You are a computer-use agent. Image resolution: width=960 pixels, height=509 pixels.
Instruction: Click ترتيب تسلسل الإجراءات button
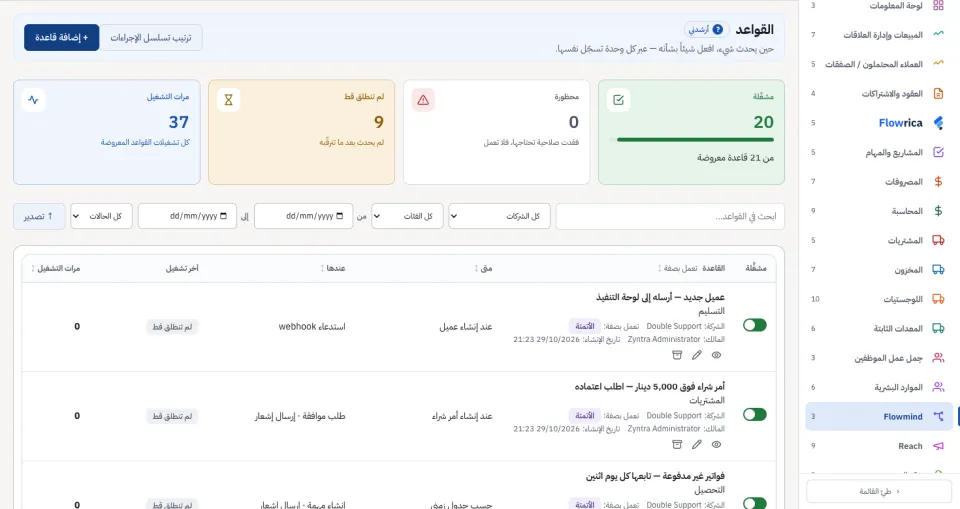(151, 37)
